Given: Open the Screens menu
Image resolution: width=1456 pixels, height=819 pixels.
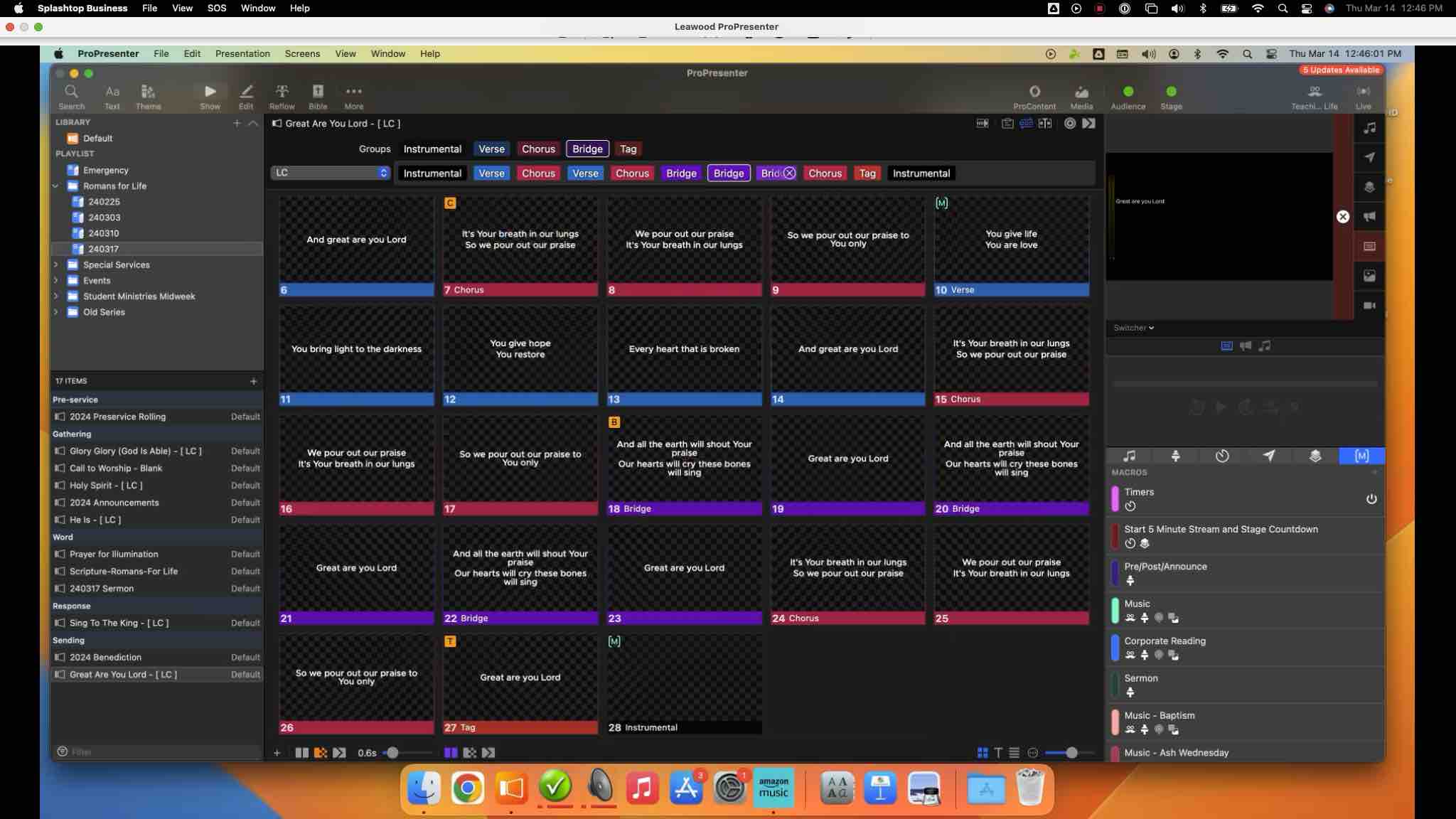Looking at the screenshot, I should pyautogui.click(x=302, y=53).
